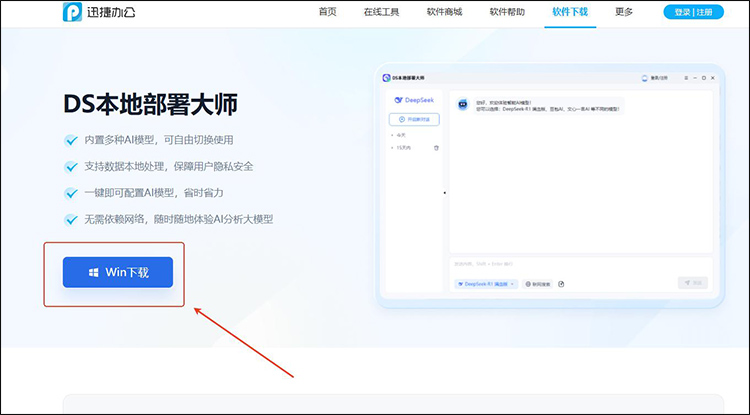Click the 发送 send button in preview

(x=693, y=283)
